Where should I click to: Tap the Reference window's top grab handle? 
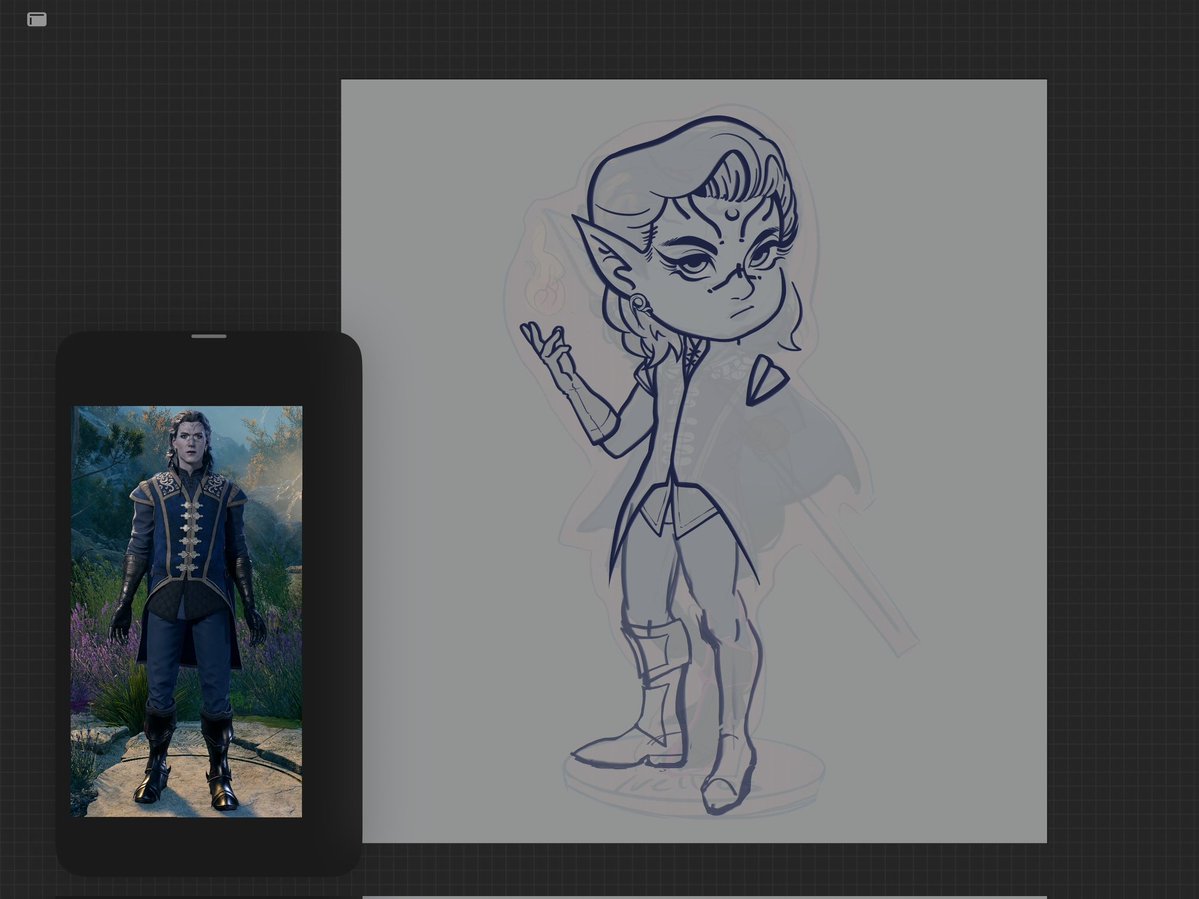coord(209,336)
